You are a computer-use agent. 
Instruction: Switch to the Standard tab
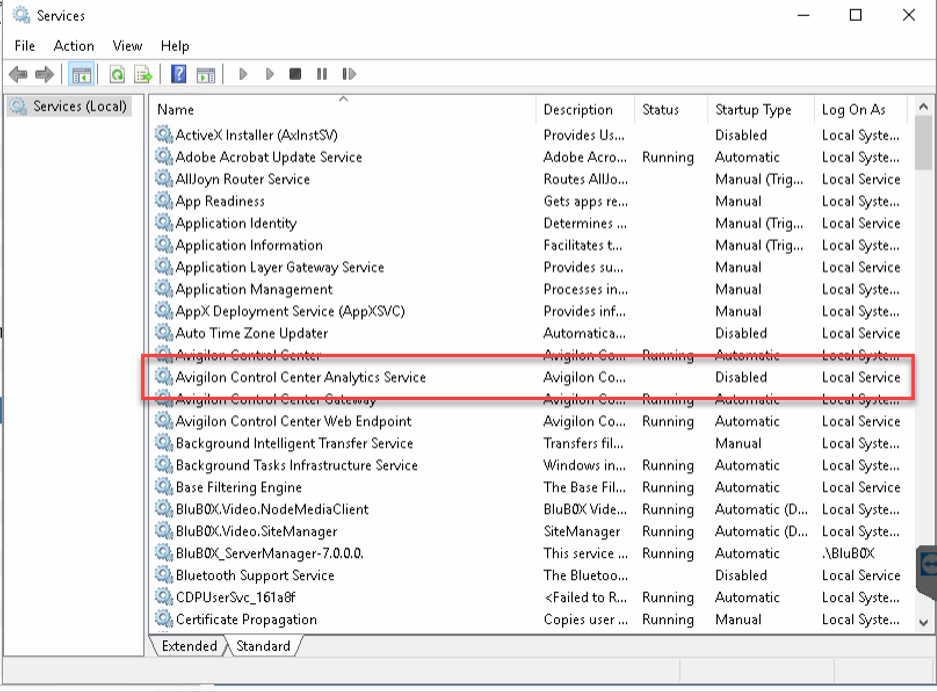coord(263,646)
